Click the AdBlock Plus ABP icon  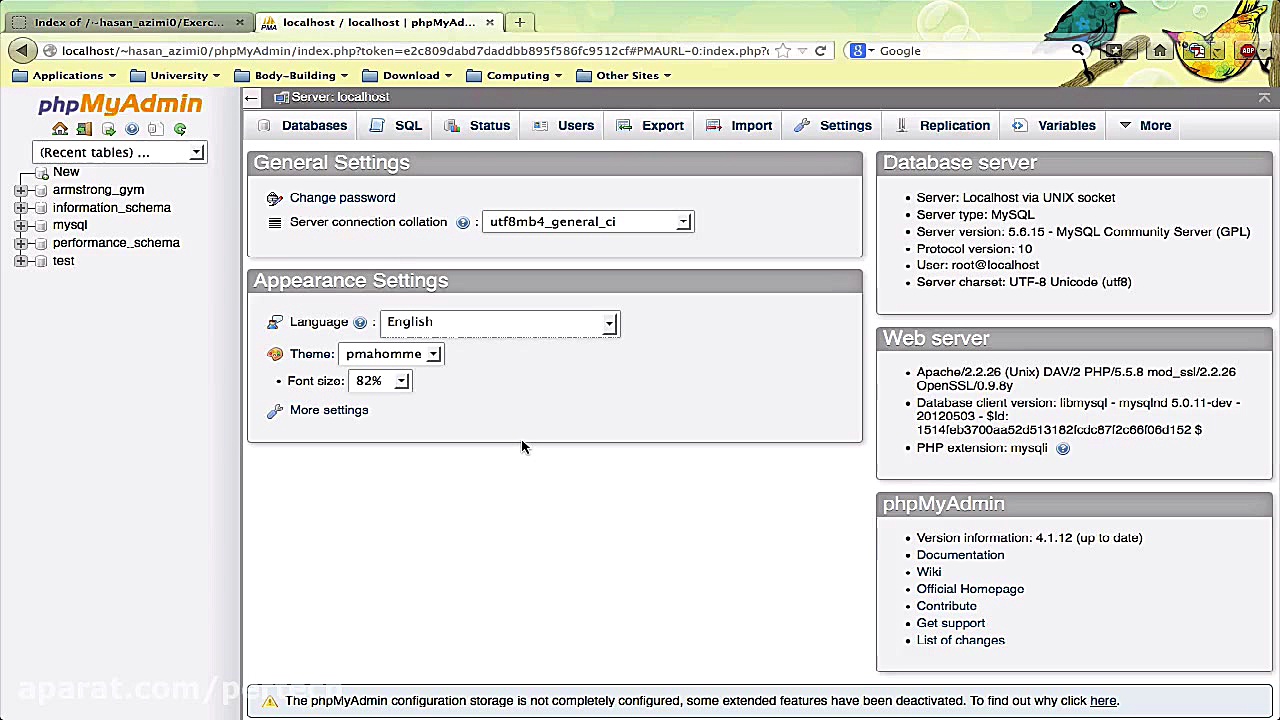pyautogui.click(x=1247, y=51)
